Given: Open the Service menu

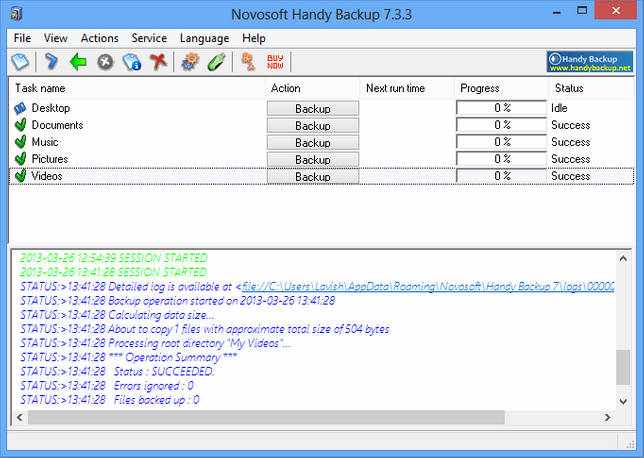Looking at the screenshot, I should click(x=149, y=38).
